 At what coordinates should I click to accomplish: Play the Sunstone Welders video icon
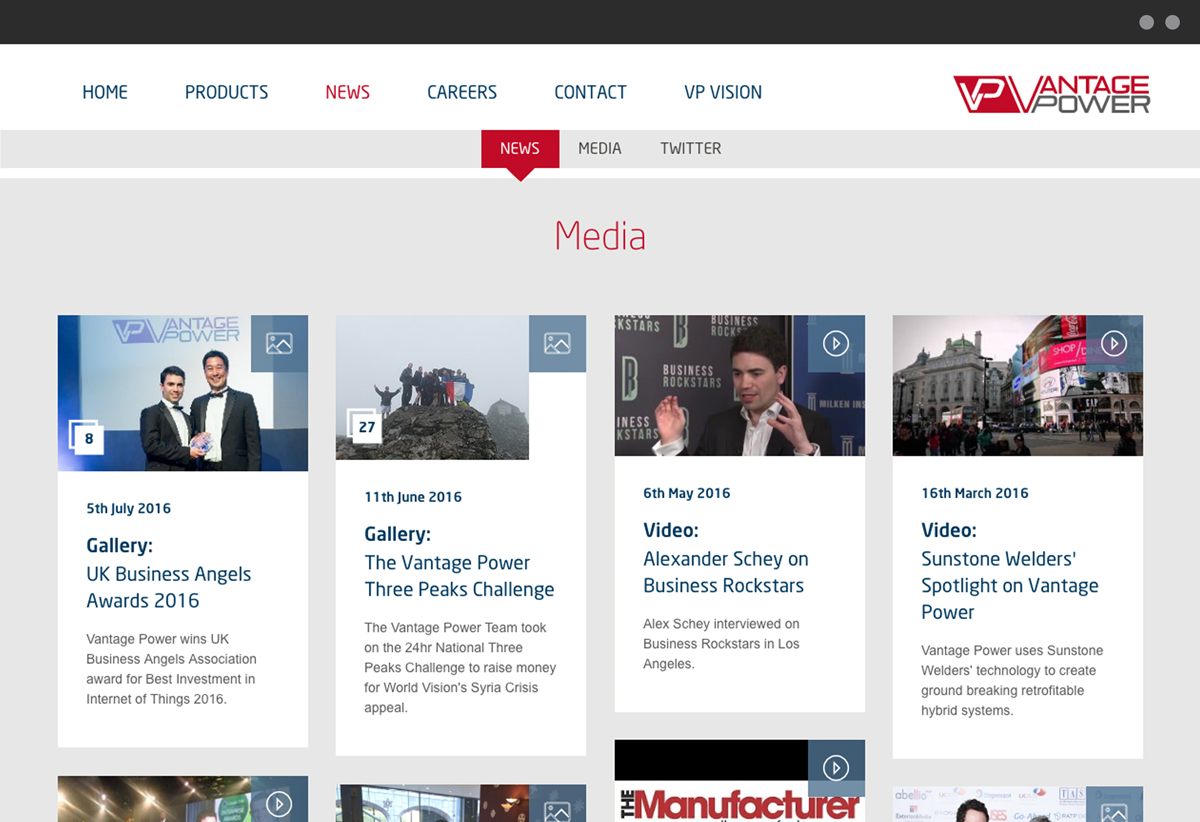pyautogui.click(x=1114, y=343)
